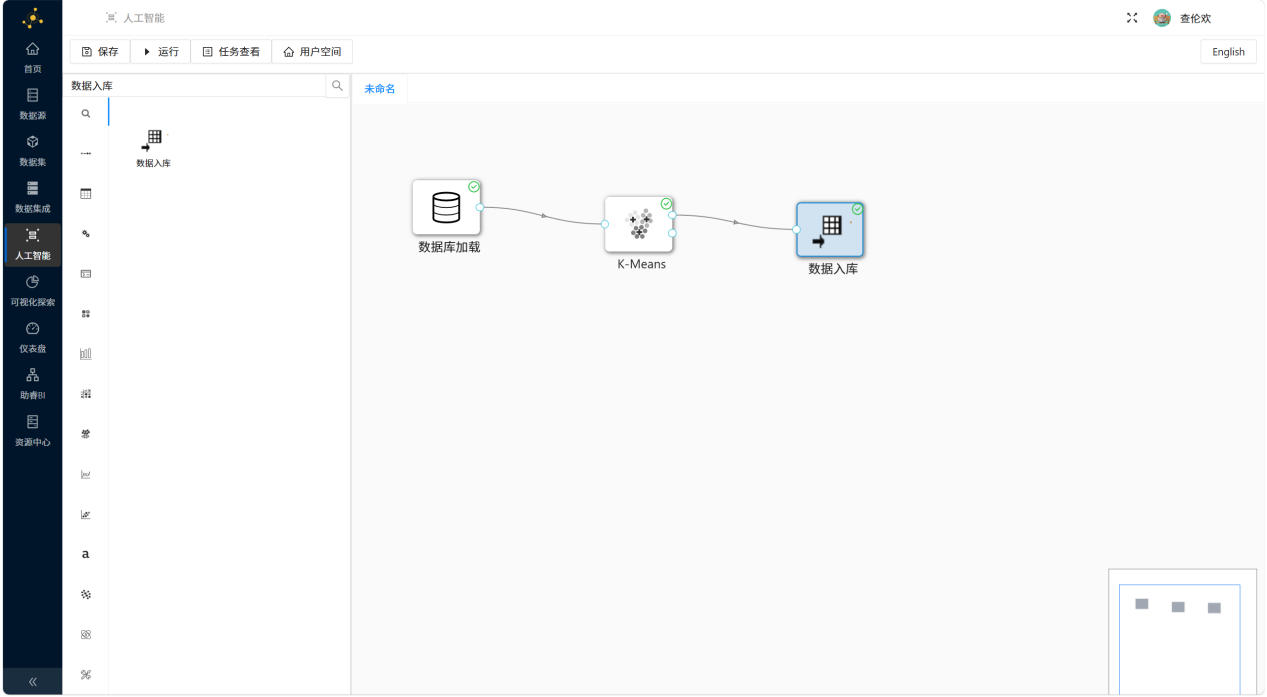1267x697 pixels.
Task: Click K-Means node input port
Action: pyautogui.click(x=605, y=224)
